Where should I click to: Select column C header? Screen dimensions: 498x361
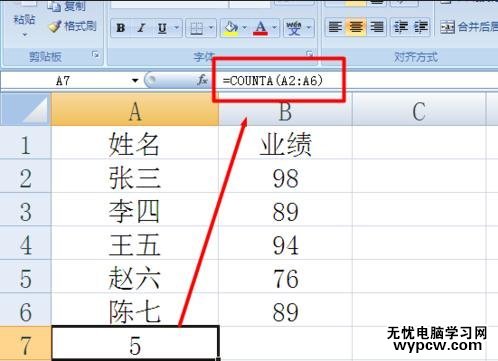click(419, 110)
